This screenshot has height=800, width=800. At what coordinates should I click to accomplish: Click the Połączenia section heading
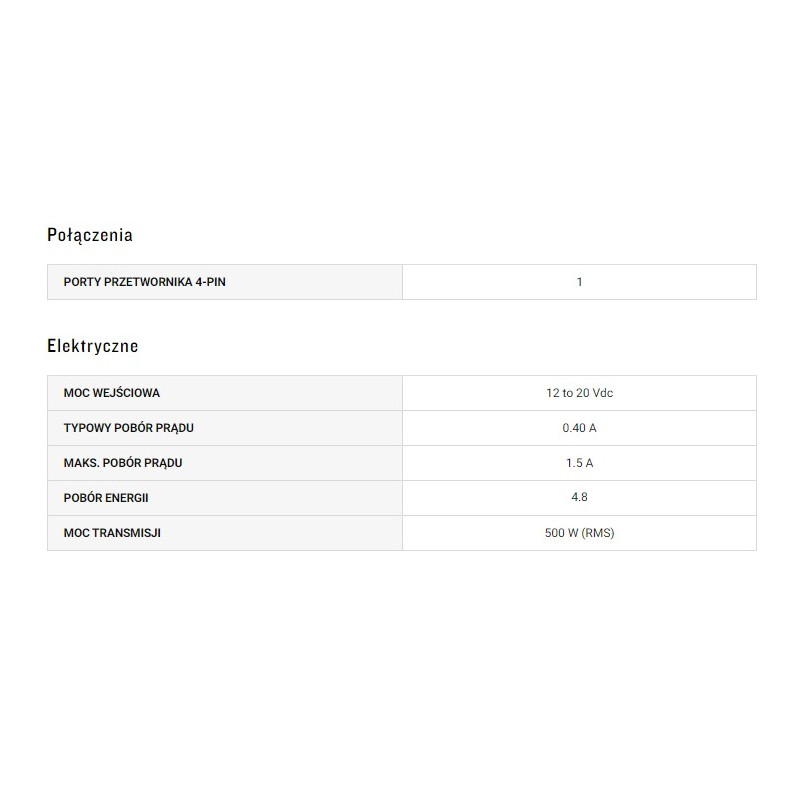[x=90, y=236]
